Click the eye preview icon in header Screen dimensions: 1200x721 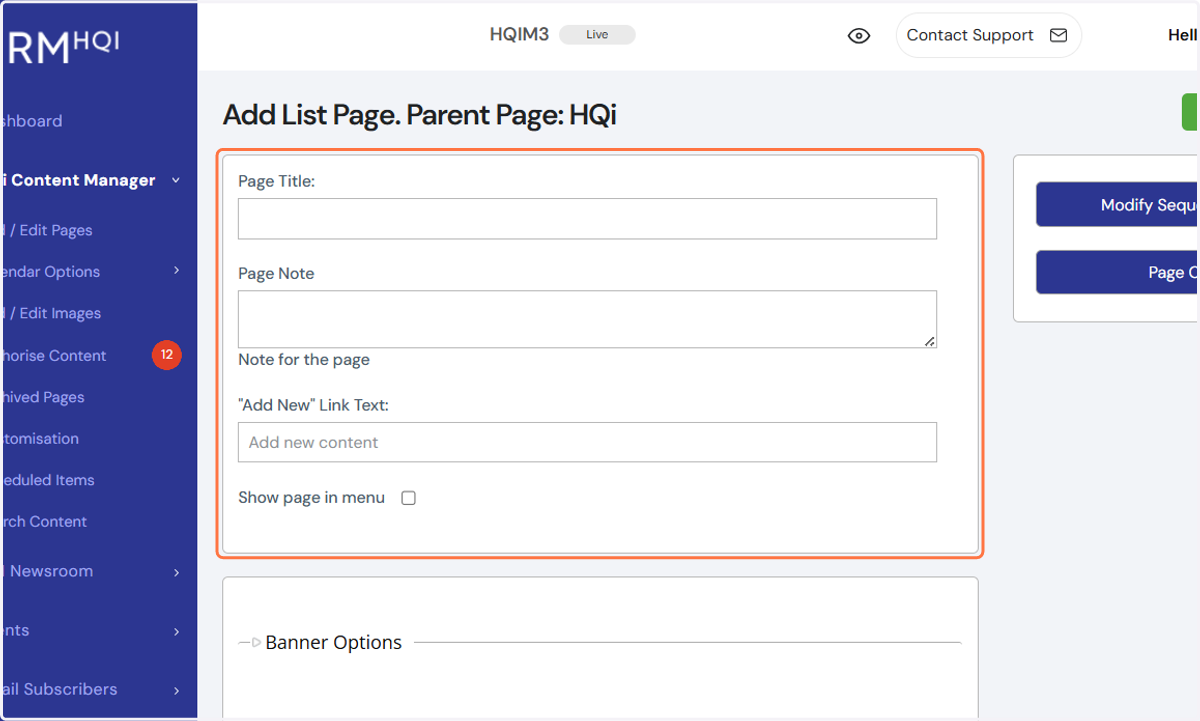tap(858, 36)
